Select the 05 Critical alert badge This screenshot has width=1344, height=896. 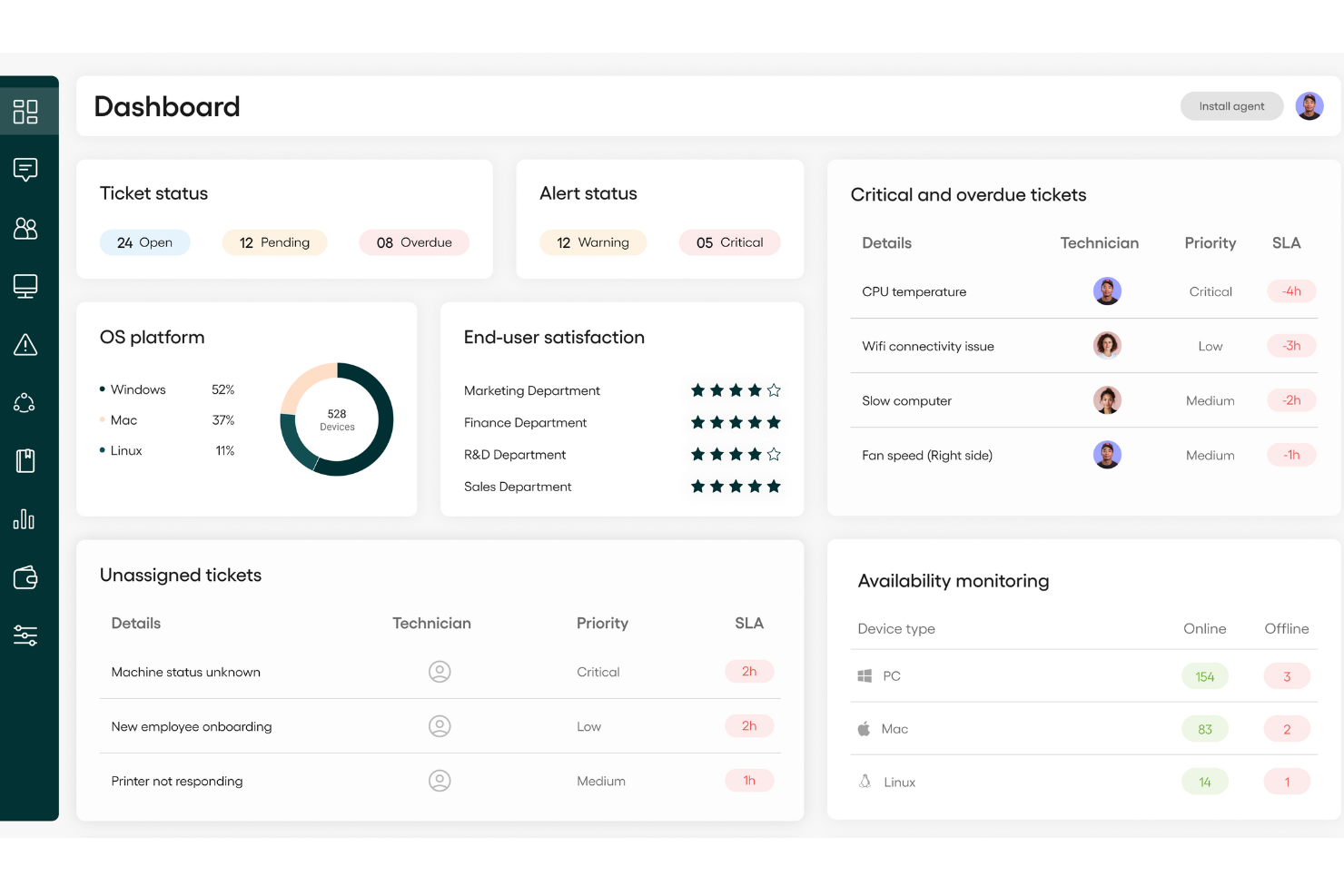(x=729, y=241)
